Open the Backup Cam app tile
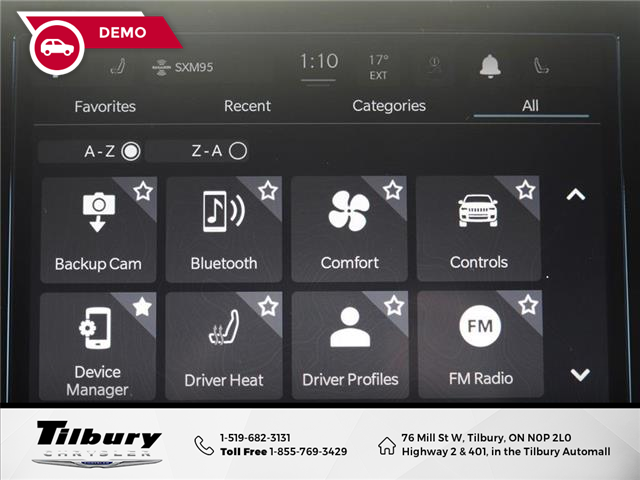640x480 pixels. tap(98, 230)
